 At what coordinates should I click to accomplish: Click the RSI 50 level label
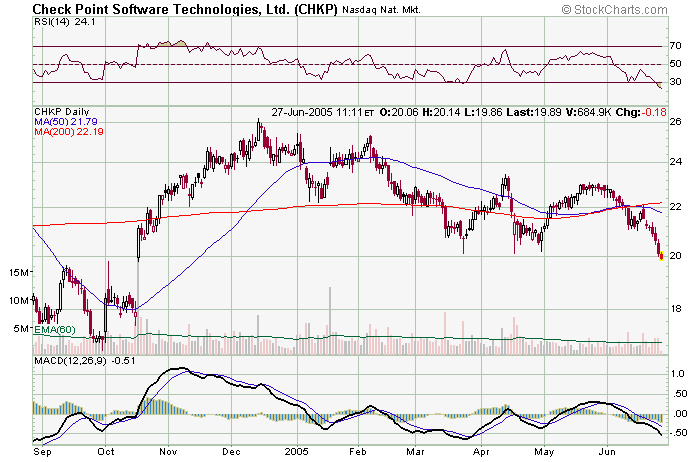click(x=675, y=64)
